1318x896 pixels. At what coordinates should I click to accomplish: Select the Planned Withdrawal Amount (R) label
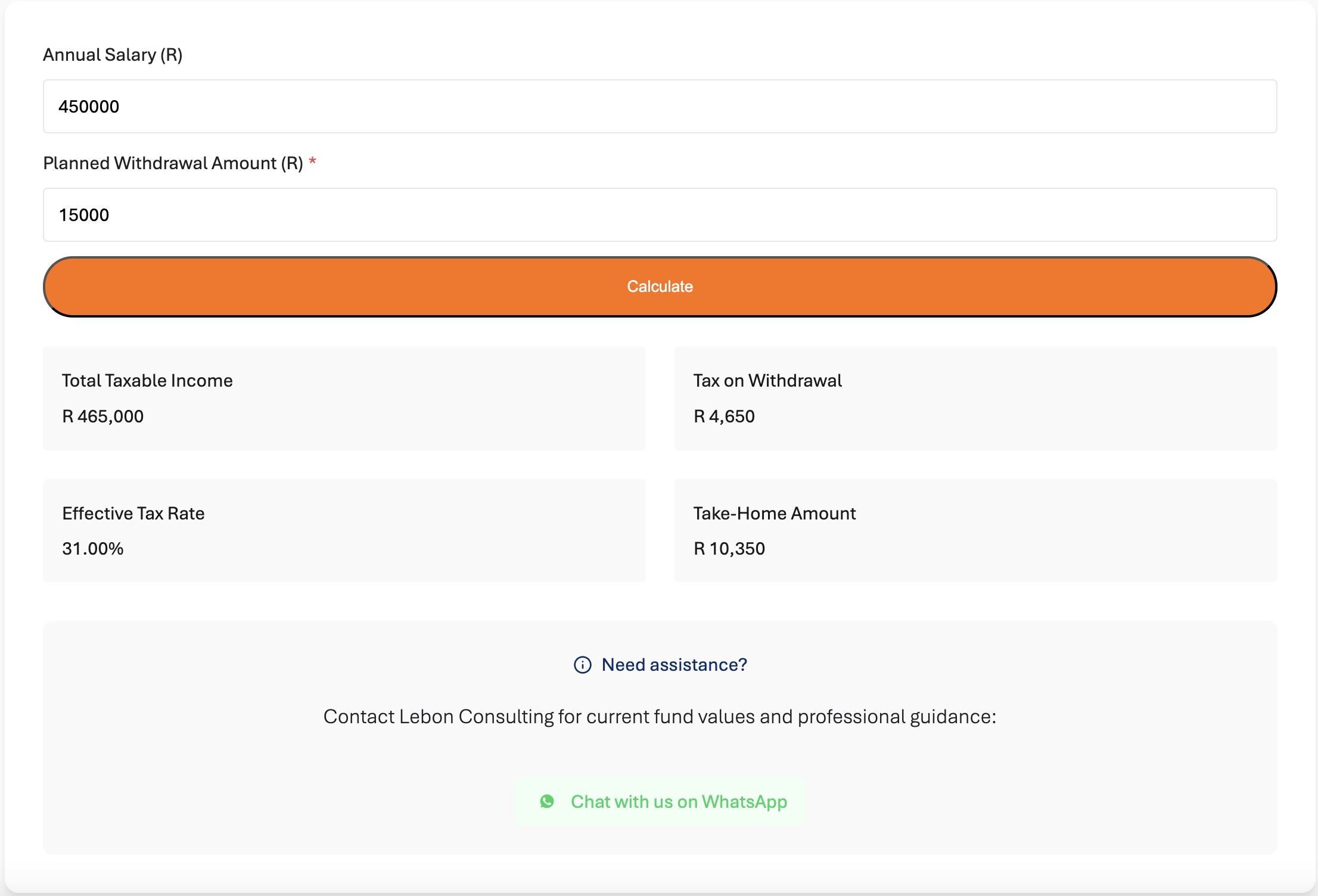(173, 163)
